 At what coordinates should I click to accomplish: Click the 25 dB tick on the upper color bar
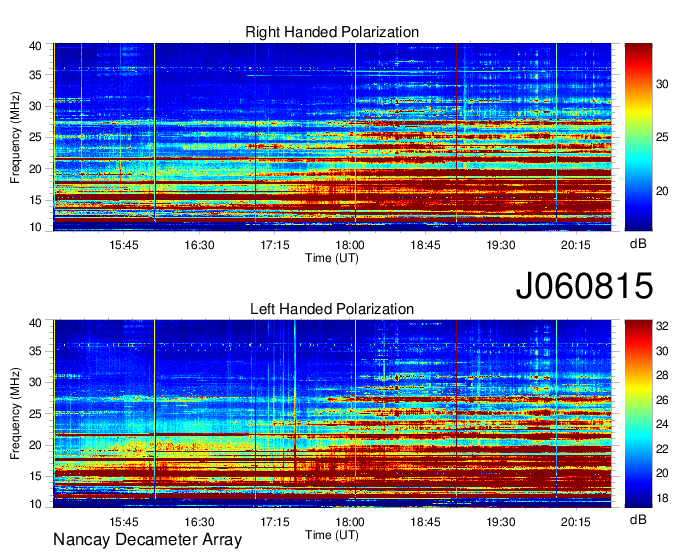662,137
